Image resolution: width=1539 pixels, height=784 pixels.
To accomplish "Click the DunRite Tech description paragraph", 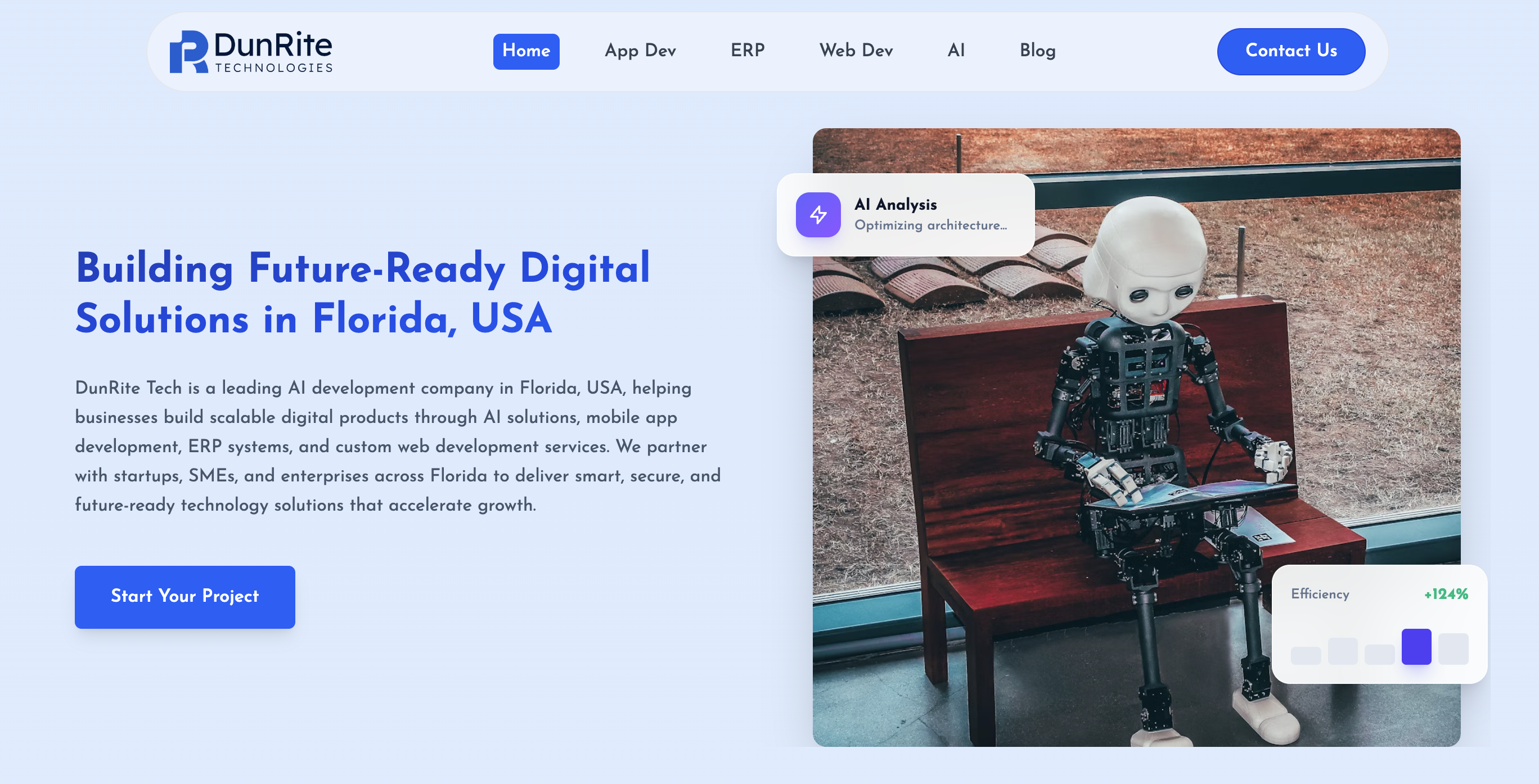I will [x=398, y=446].
